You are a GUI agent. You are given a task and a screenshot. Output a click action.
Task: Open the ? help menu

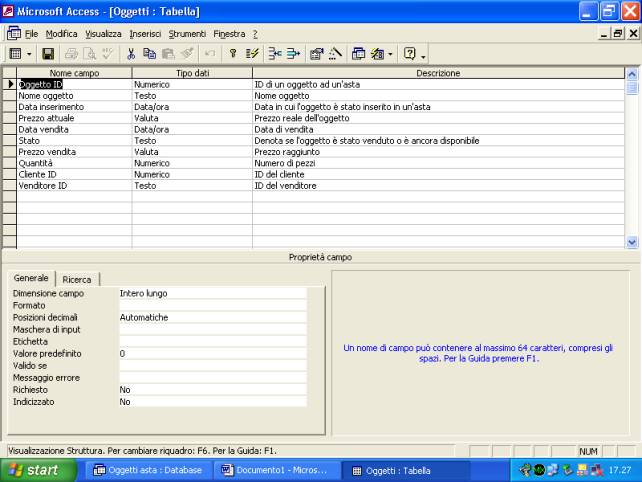click(x=255, y=34)
